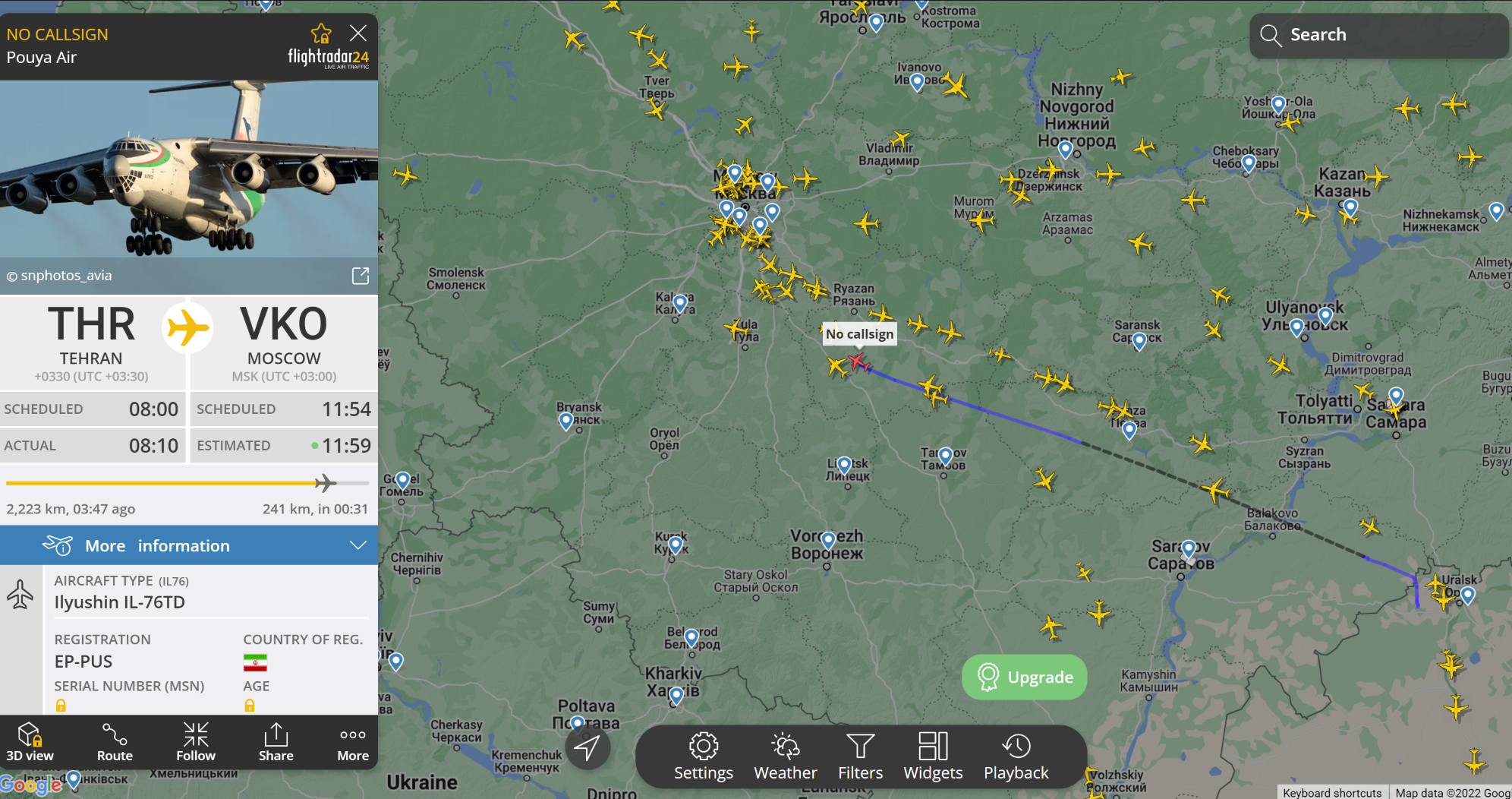Click the flight progress bar
Screen dimensions: 1512x799
(x=187, y=483)
